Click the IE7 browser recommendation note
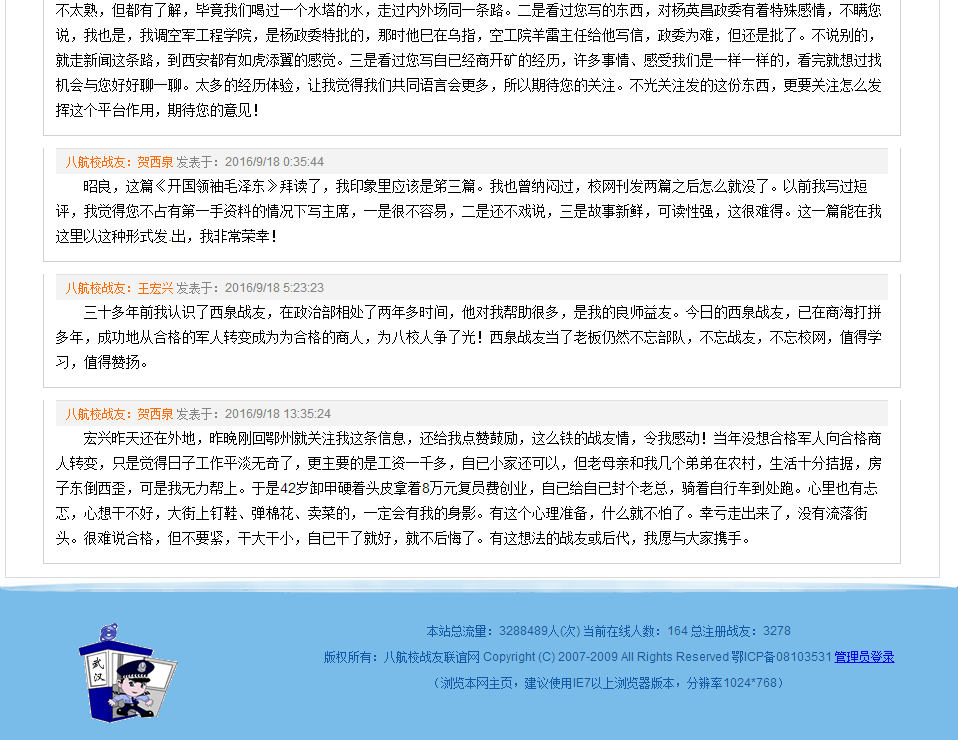Image resolution: width=958 pixels, height=740 pixels. coord(608,683)
